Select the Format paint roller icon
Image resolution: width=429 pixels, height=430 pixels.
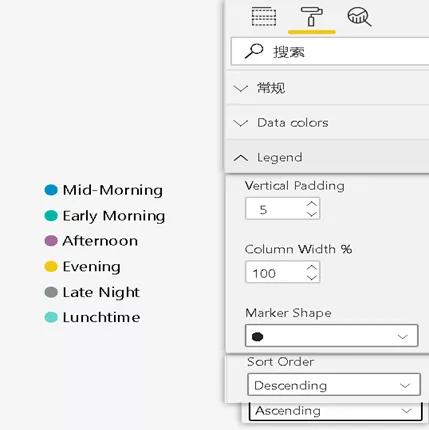(311, 17)
